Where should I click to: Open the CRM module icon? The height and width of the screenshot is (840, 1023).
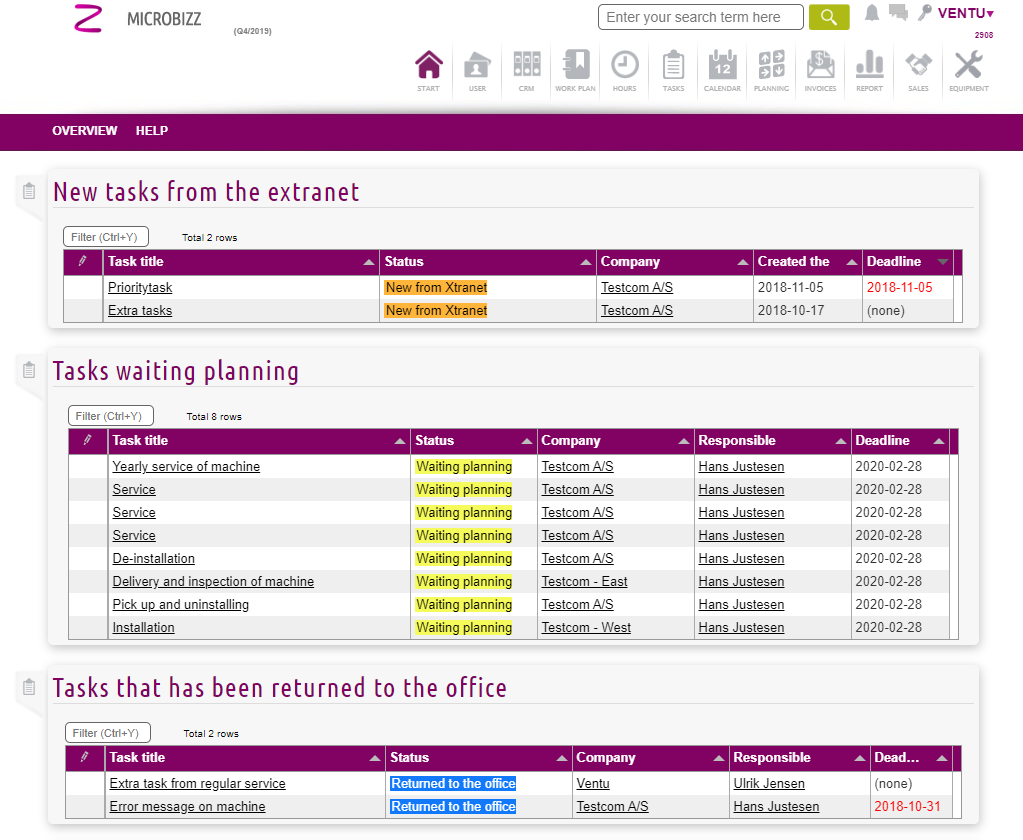click(x=526, y=67)
